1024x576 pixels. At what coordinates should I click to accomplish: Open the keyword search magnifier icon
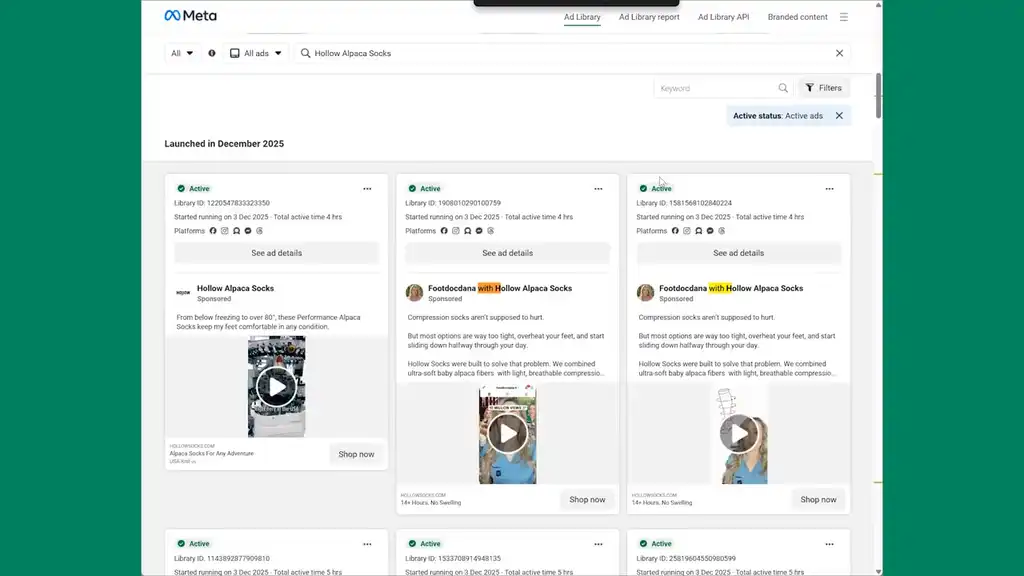pos(783,88)
